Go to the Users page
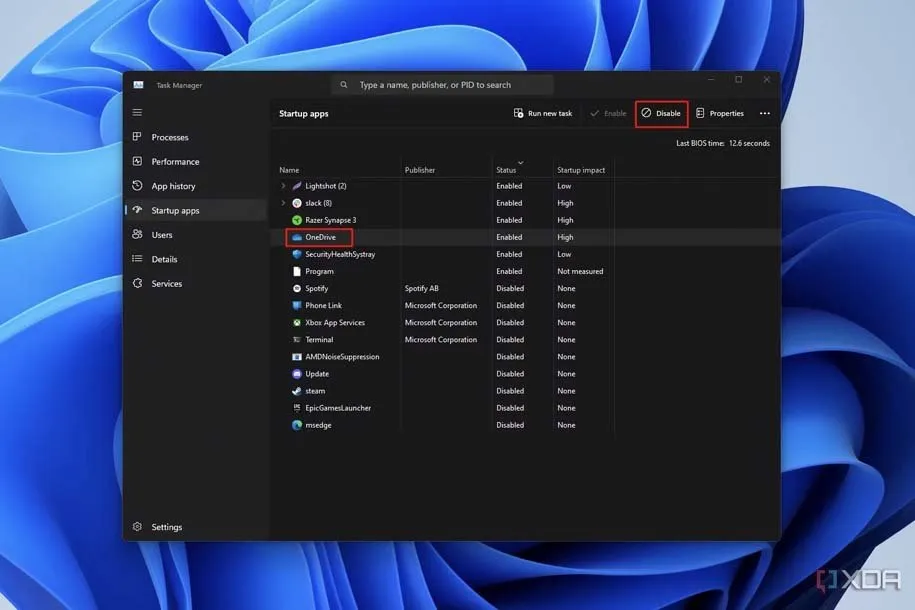Image resolution: width=915 pixels, height=610 pixels. (161, 235)
